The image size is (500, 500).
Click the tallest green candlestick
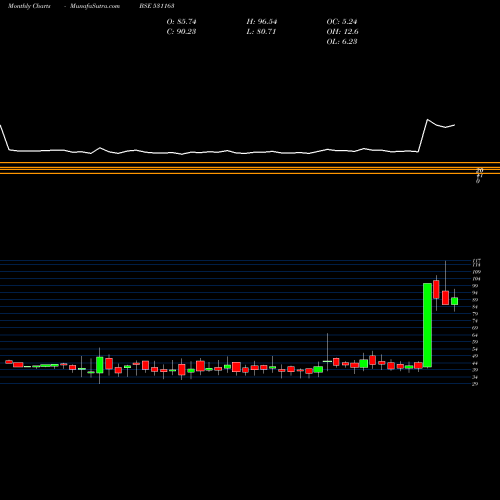427,325
